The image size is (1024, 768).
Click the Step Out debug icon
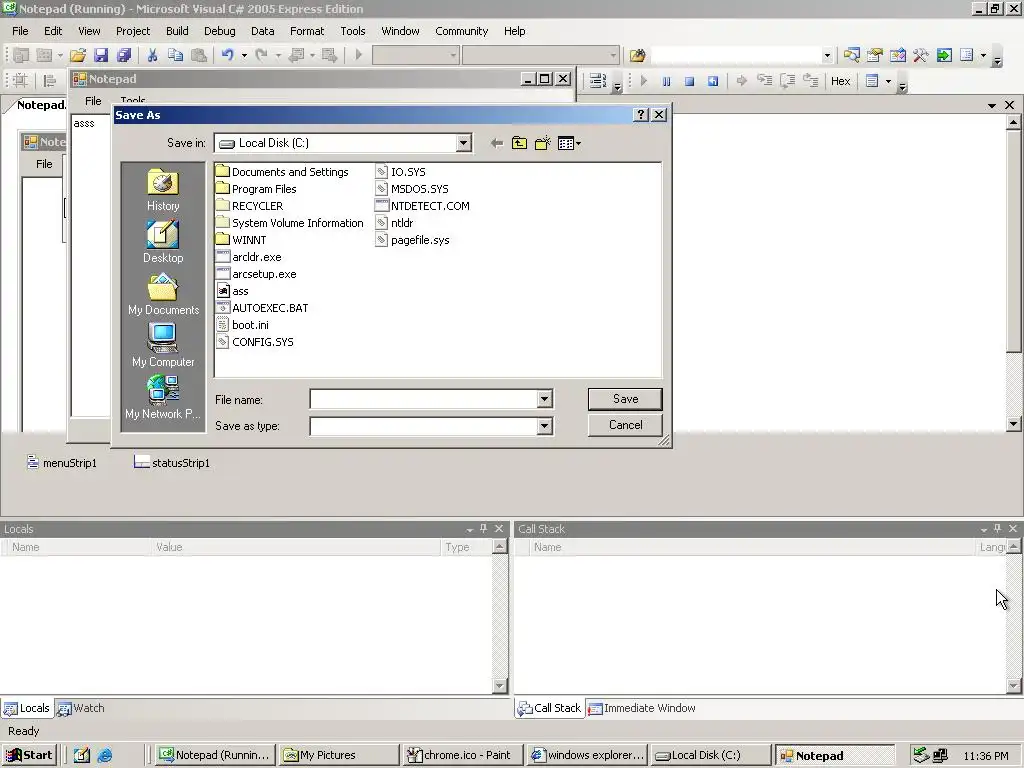tap(810, 81)
